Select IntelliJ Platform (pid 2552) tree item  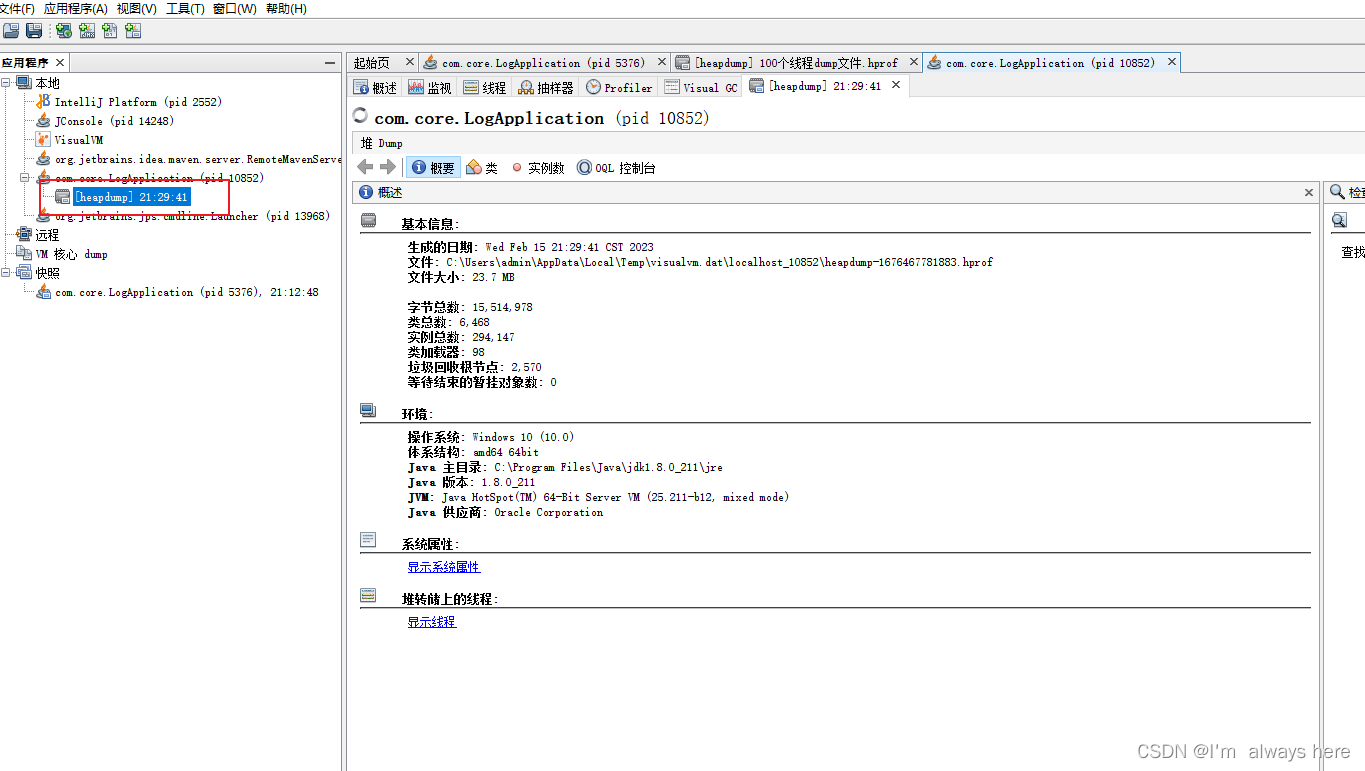pos(138,102)
